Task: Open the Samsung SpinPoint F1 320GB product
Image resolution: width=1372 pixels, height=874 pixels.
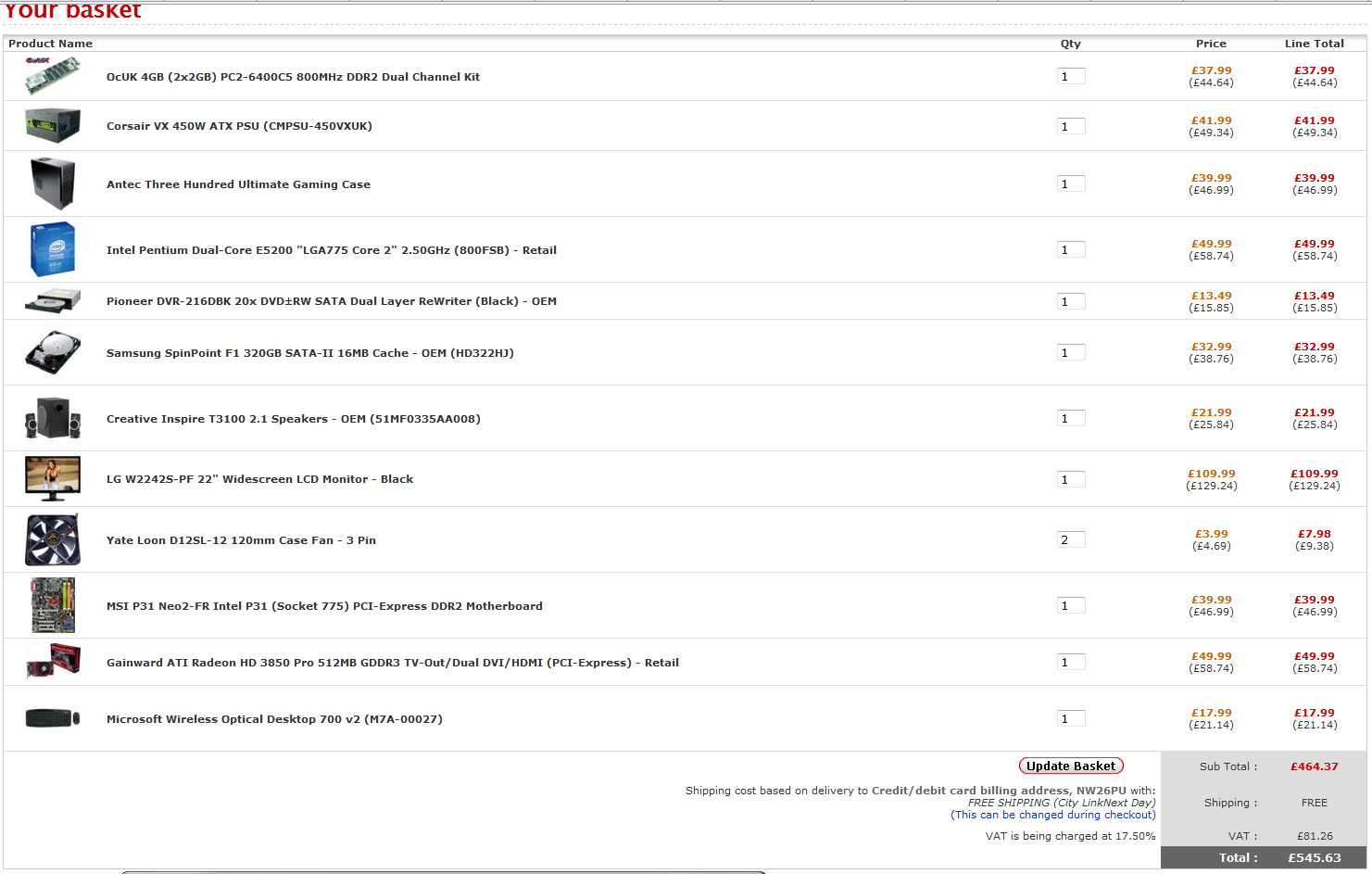Action: pyautogui.click(x=310, y=353)
